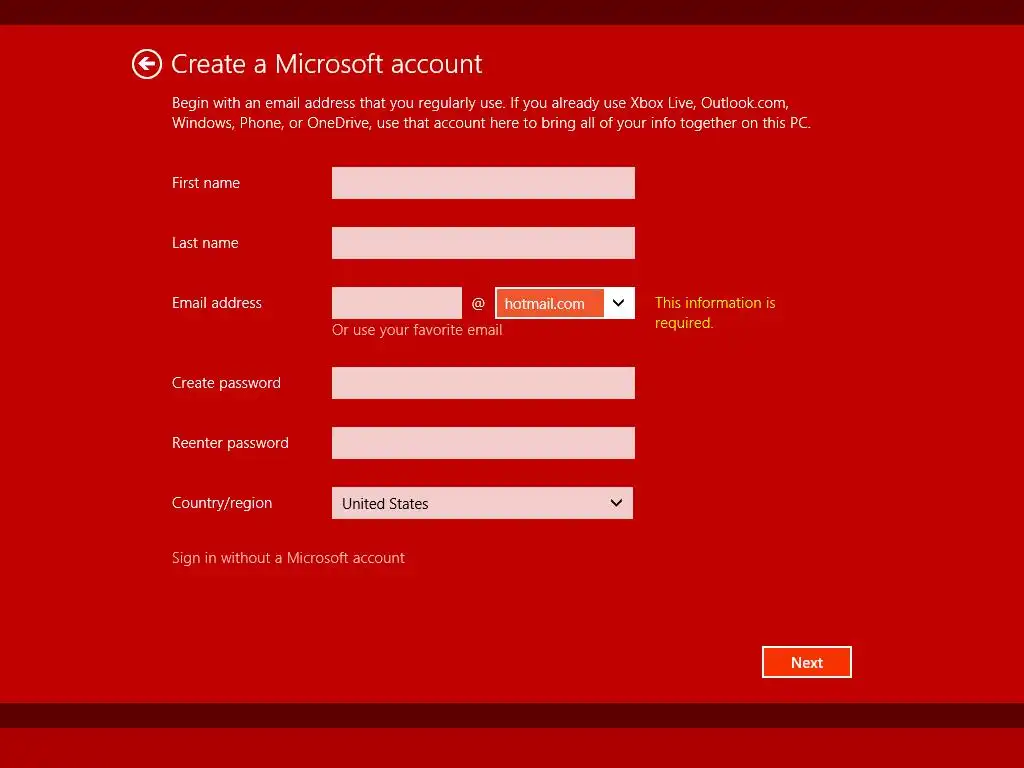Screen dimensions: 1024x768
Task: Expand the United States country/region dropdown
Action: pyautogui.click(x=482, y=503)
